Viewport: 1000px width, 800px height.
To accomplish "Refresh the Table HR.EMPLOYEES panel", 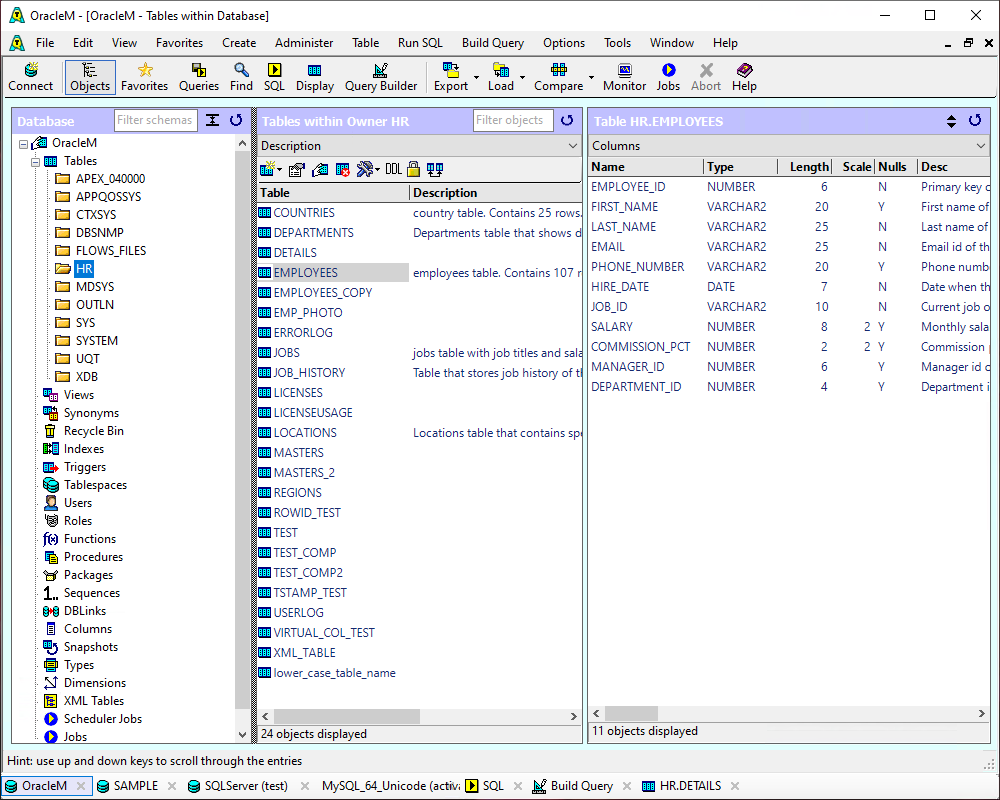I will [x=974, y=120].
